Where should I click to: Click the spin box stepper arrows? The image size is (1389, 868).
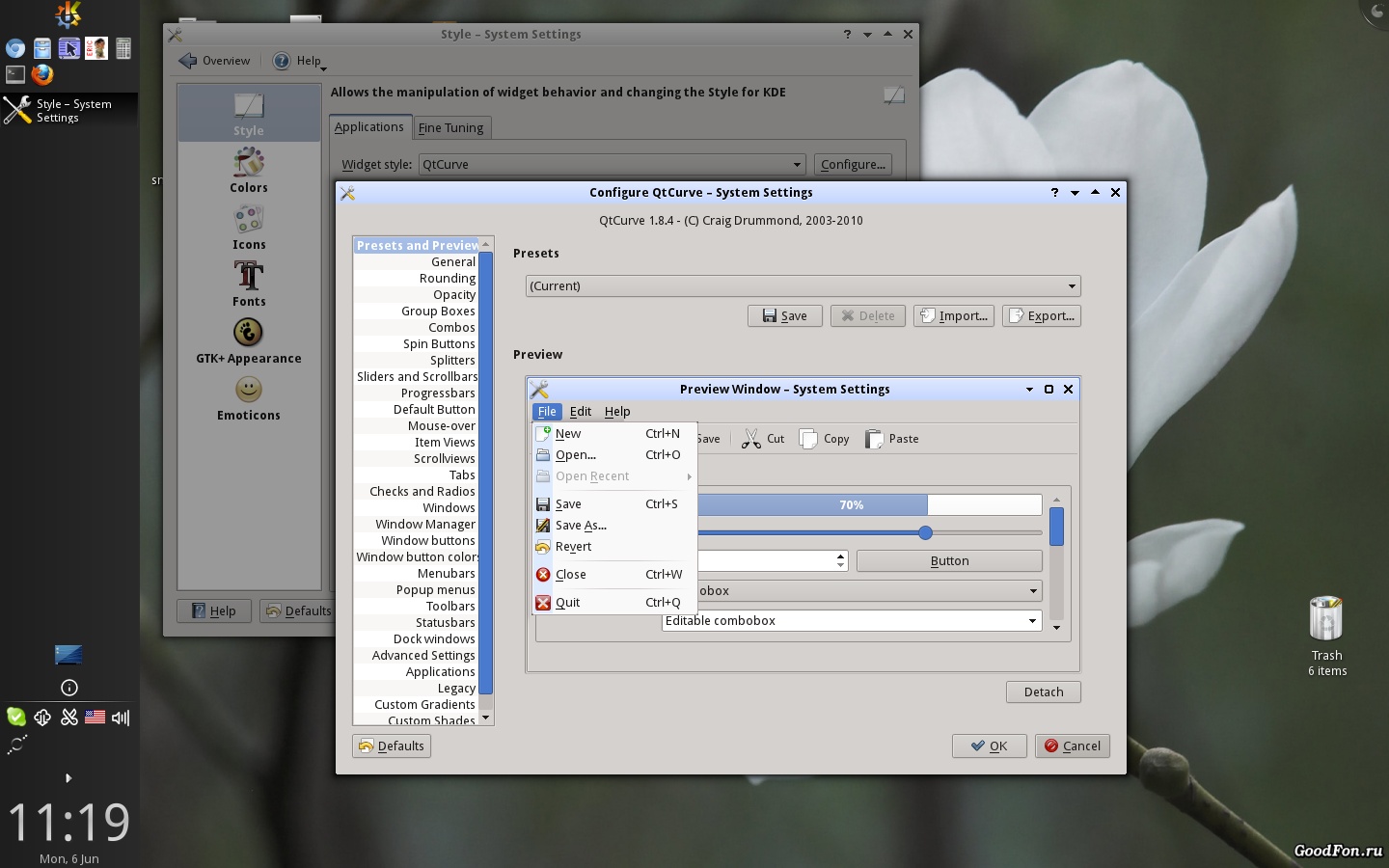pos(840,560)
